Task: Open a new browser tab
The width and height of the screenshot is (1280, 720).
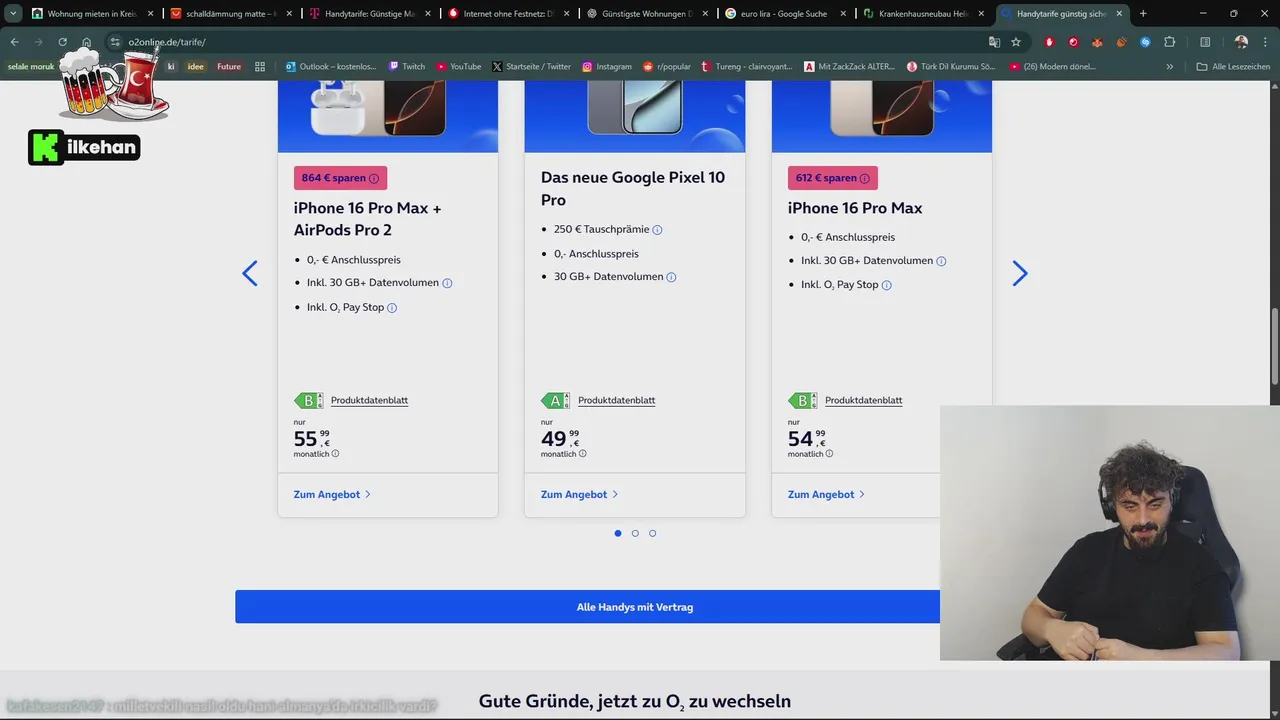Action: click(x=1143, y=14)
